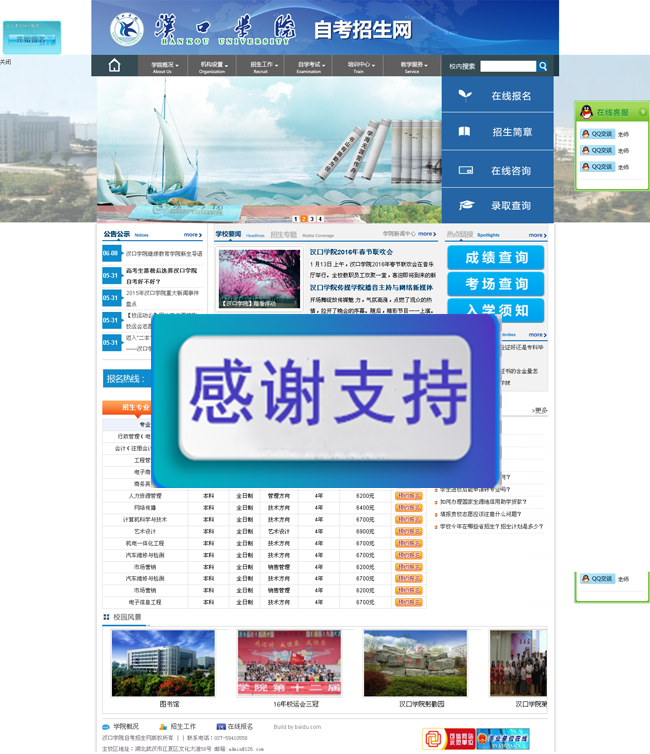Collapse the 在线客服 panel with the arrow icon

[x=642, y=112]
